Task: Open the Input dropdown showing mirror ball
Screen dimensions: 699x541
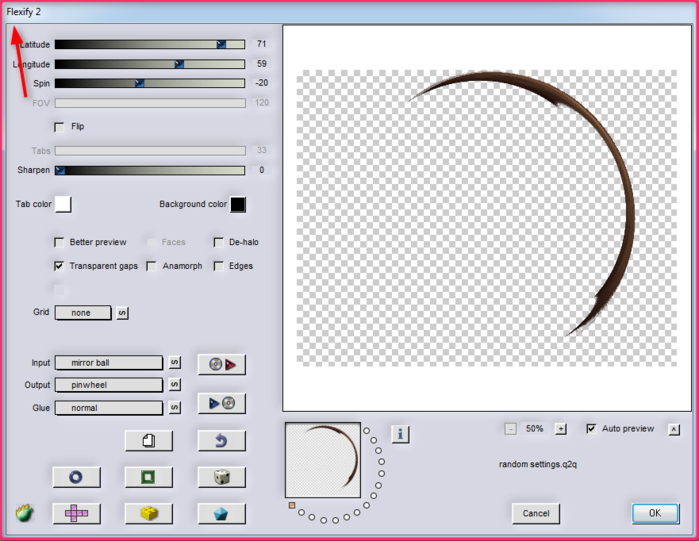Action: [x=109, y=363]
